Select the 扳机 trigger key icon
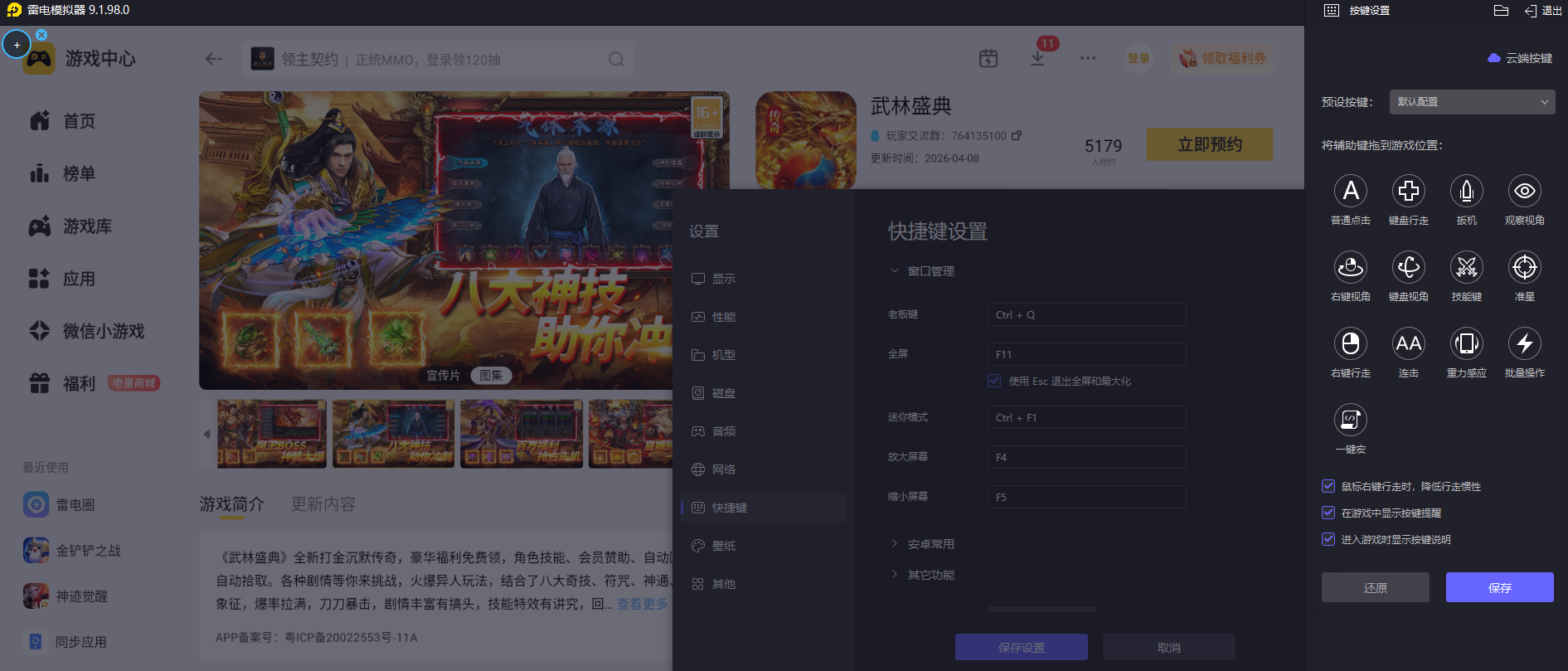The height and width of the screenshot is (671, 1568). [x=1467, y=191]
